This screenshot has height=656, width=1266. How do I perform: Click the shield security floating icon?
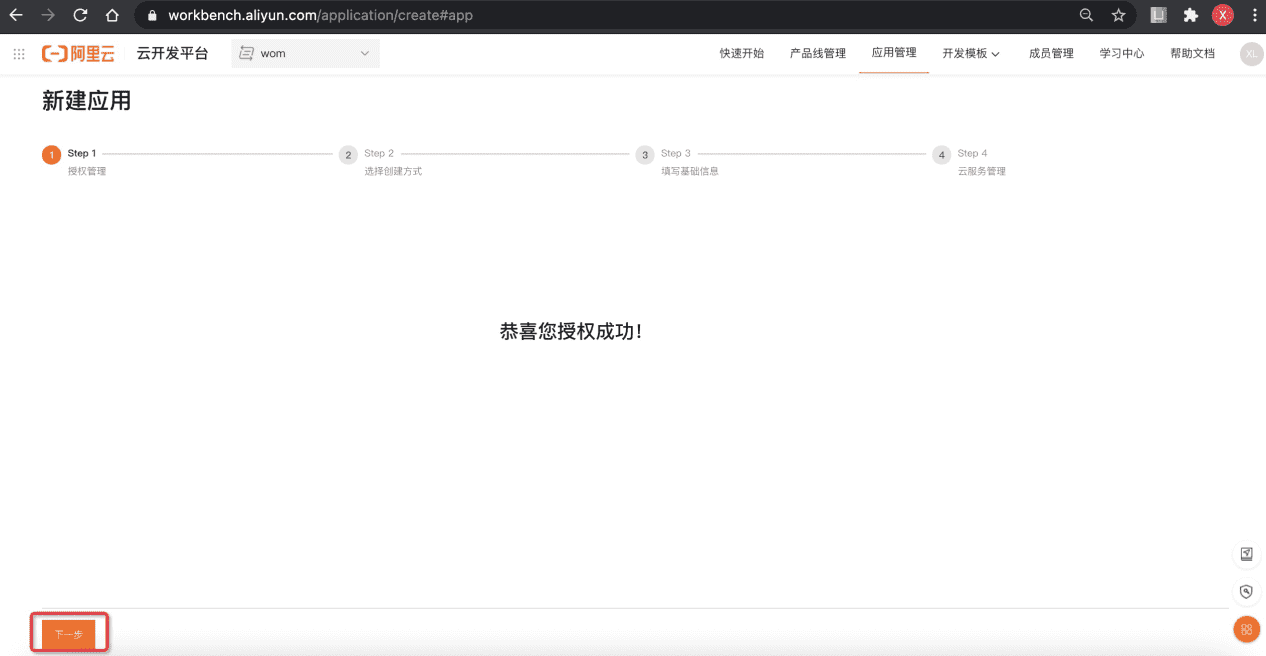click(1246, 591)
